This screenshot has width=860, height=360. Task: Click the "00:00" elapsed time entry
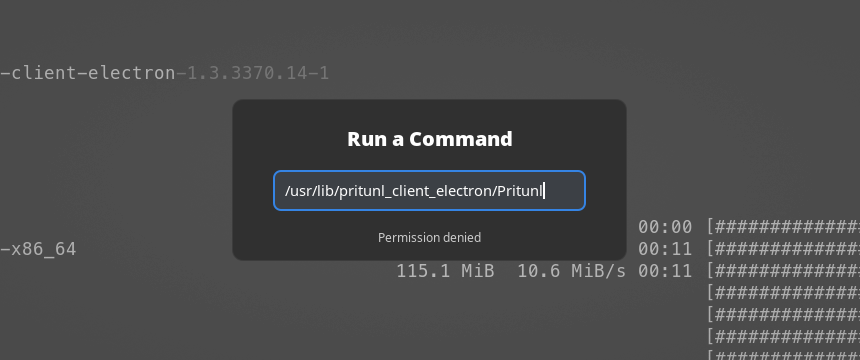click(x=665, y=227)
